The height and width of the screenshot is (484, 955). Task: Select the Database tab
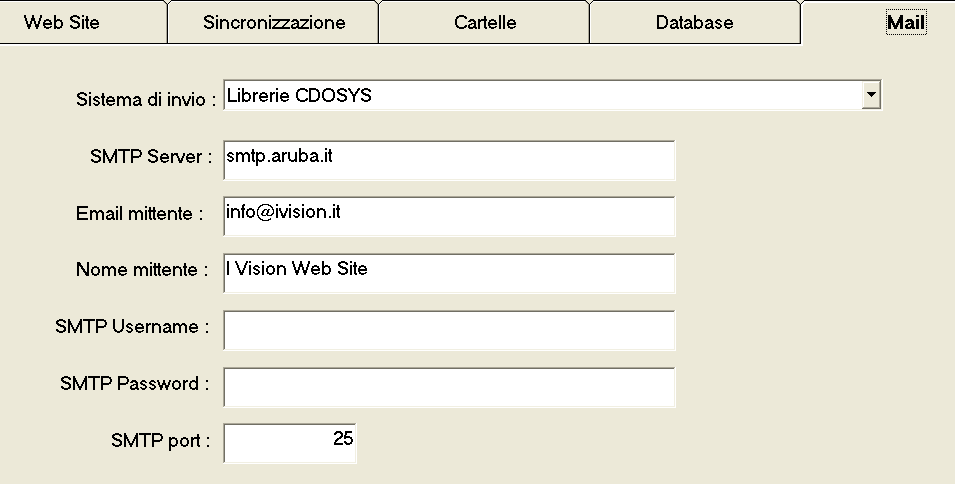coord(694,22)
